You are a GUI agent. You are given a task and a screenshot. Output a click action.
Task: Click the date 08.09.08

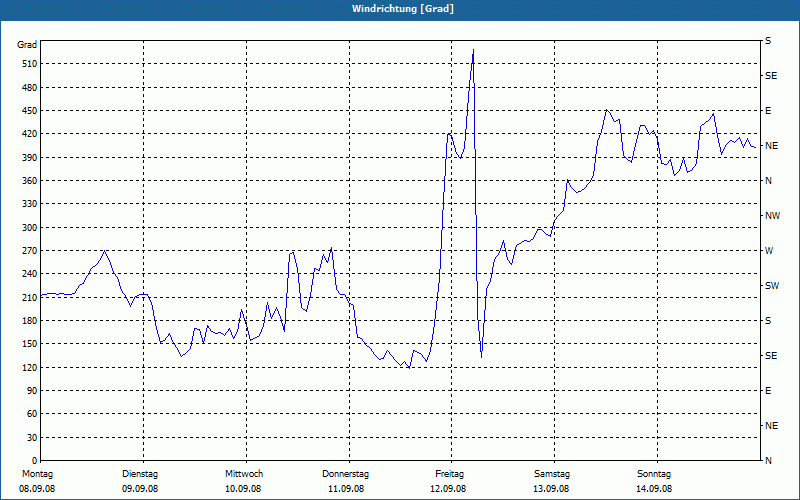(37, 489)
